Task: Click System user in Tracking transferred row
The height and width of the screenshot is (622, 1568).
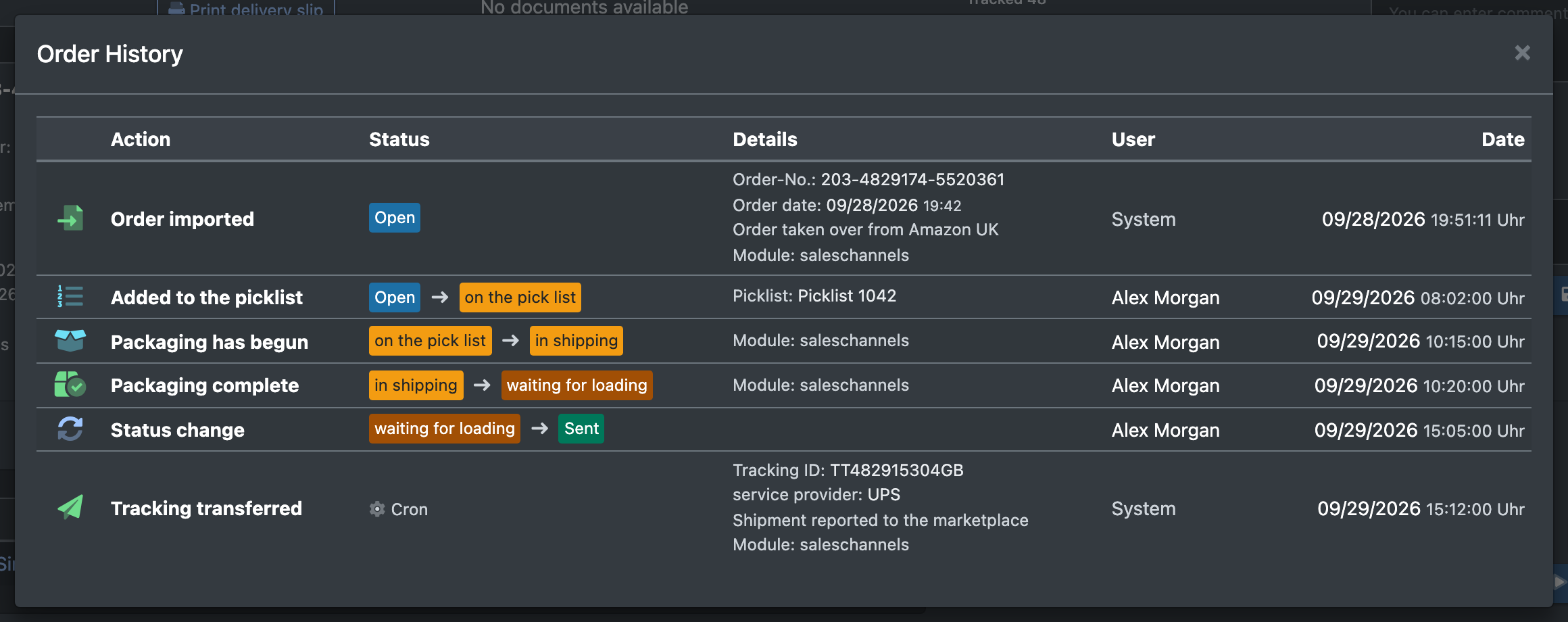Action: point(1144,508)
